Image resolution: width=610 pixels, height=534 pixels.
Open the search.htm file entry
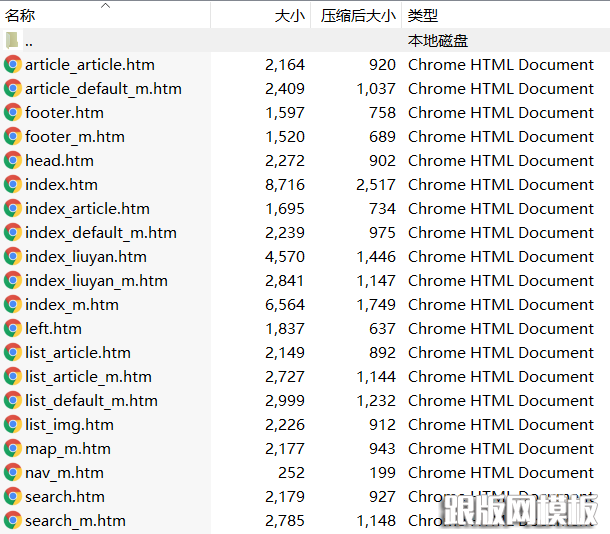tap(65, 496)
